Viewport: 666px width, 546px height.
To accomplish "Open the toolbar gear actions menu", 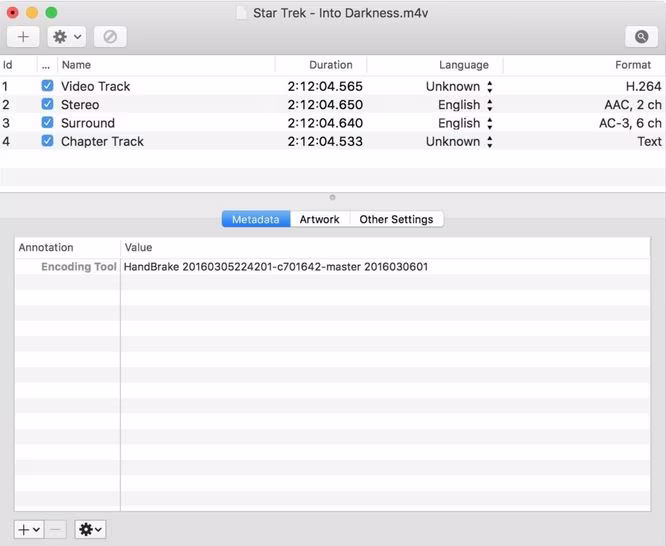I will pyautogui.click(x=67, y=37).
